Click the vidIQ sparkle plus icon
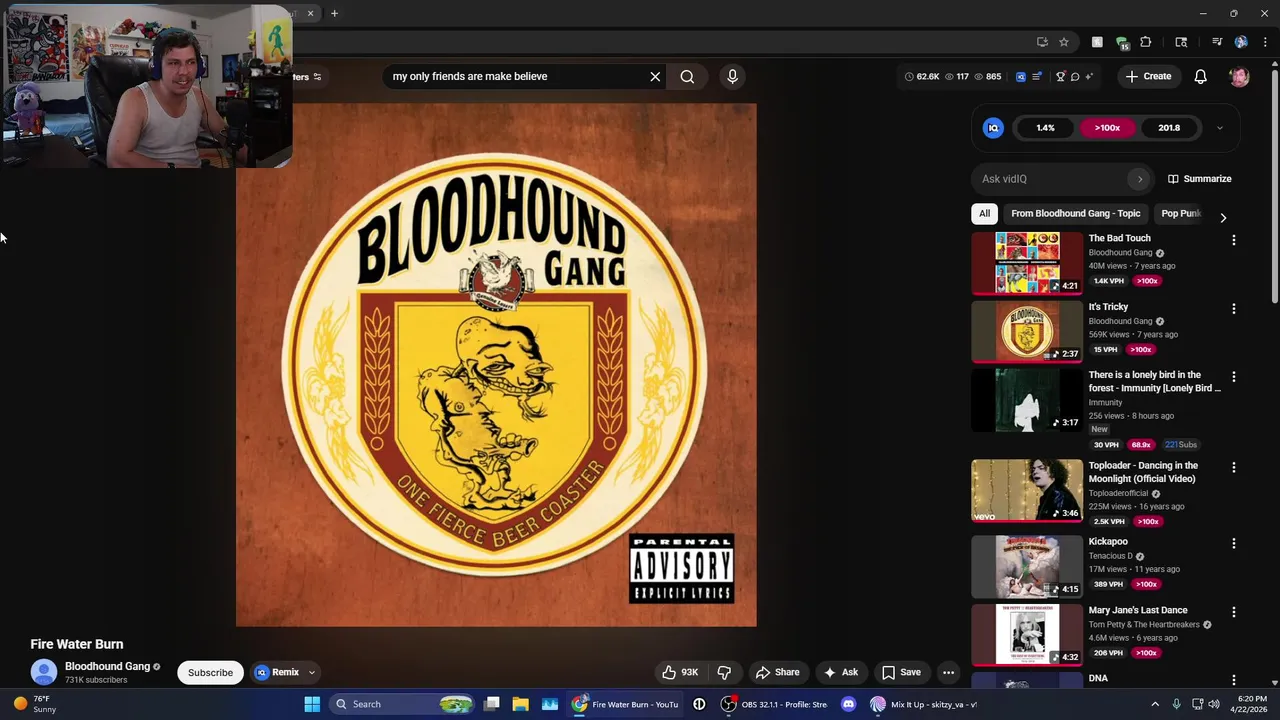This screenshot has width=1280, height=720. coord(1089,76)
